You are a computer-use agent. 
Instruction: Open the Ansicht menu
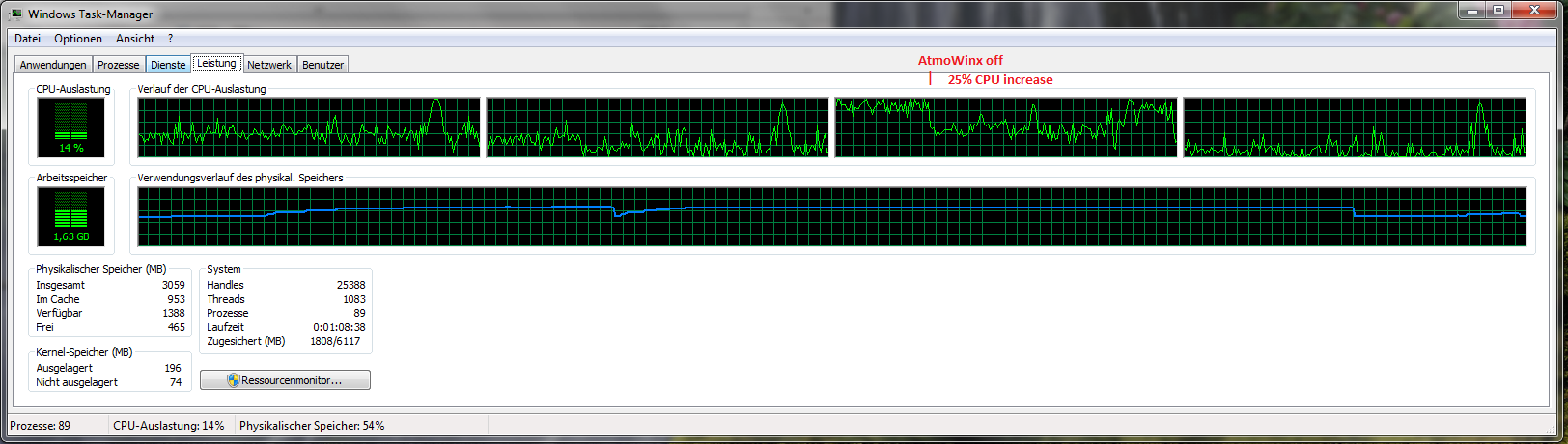click(135, 39)
